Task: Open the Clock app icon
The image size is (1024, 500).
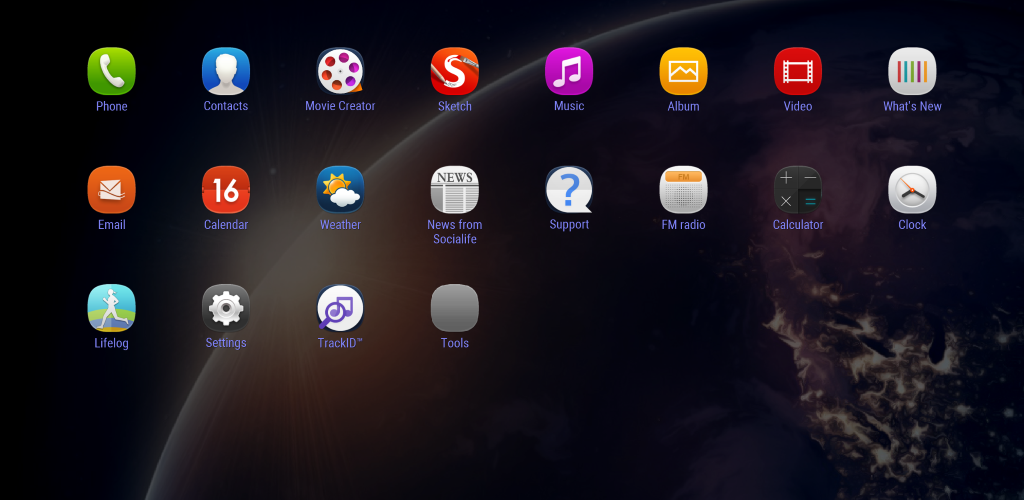Action: (x=912, y=189)
